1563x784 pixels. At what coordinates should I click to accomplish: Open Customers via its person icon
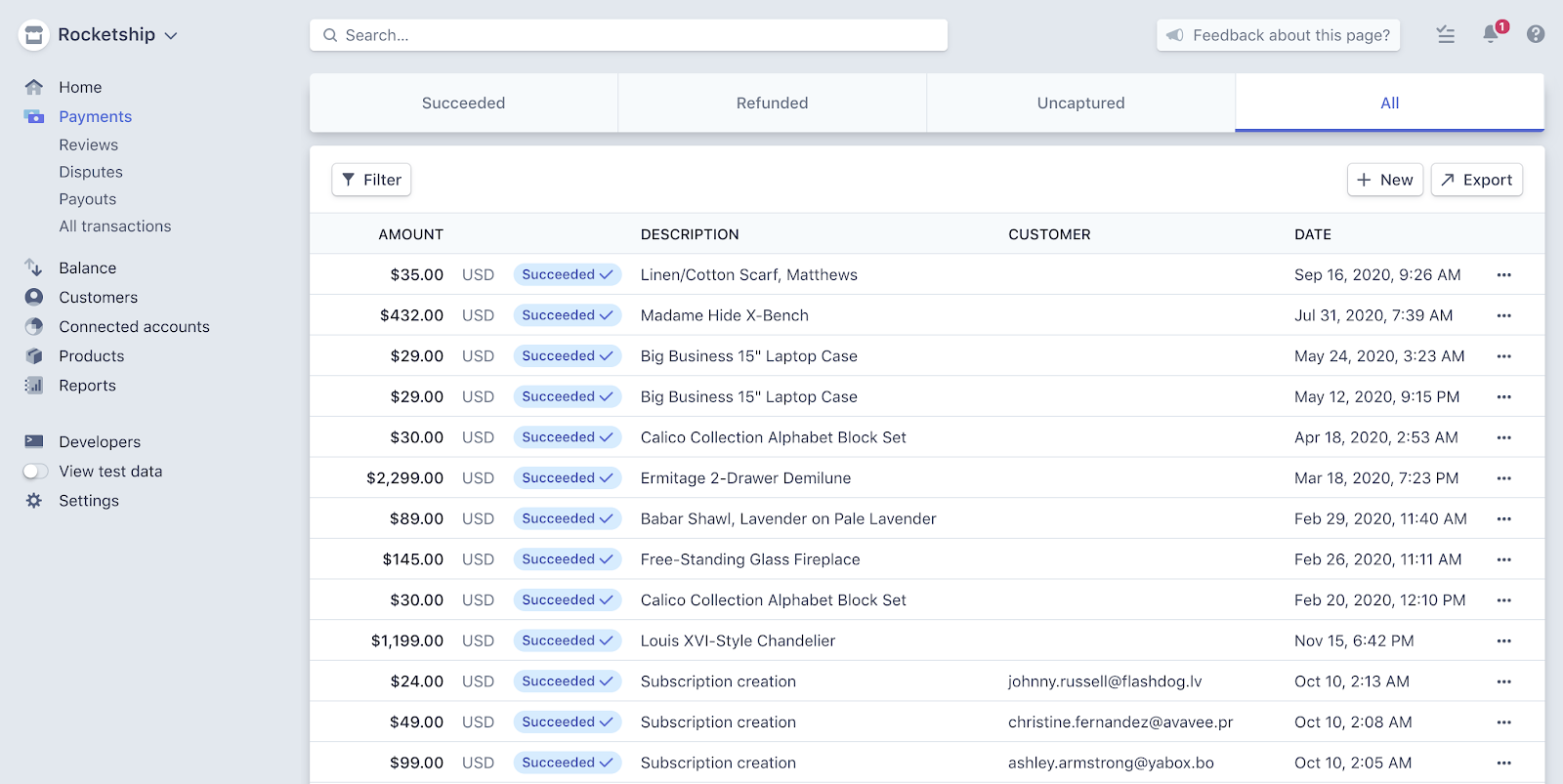click(34, 297)
